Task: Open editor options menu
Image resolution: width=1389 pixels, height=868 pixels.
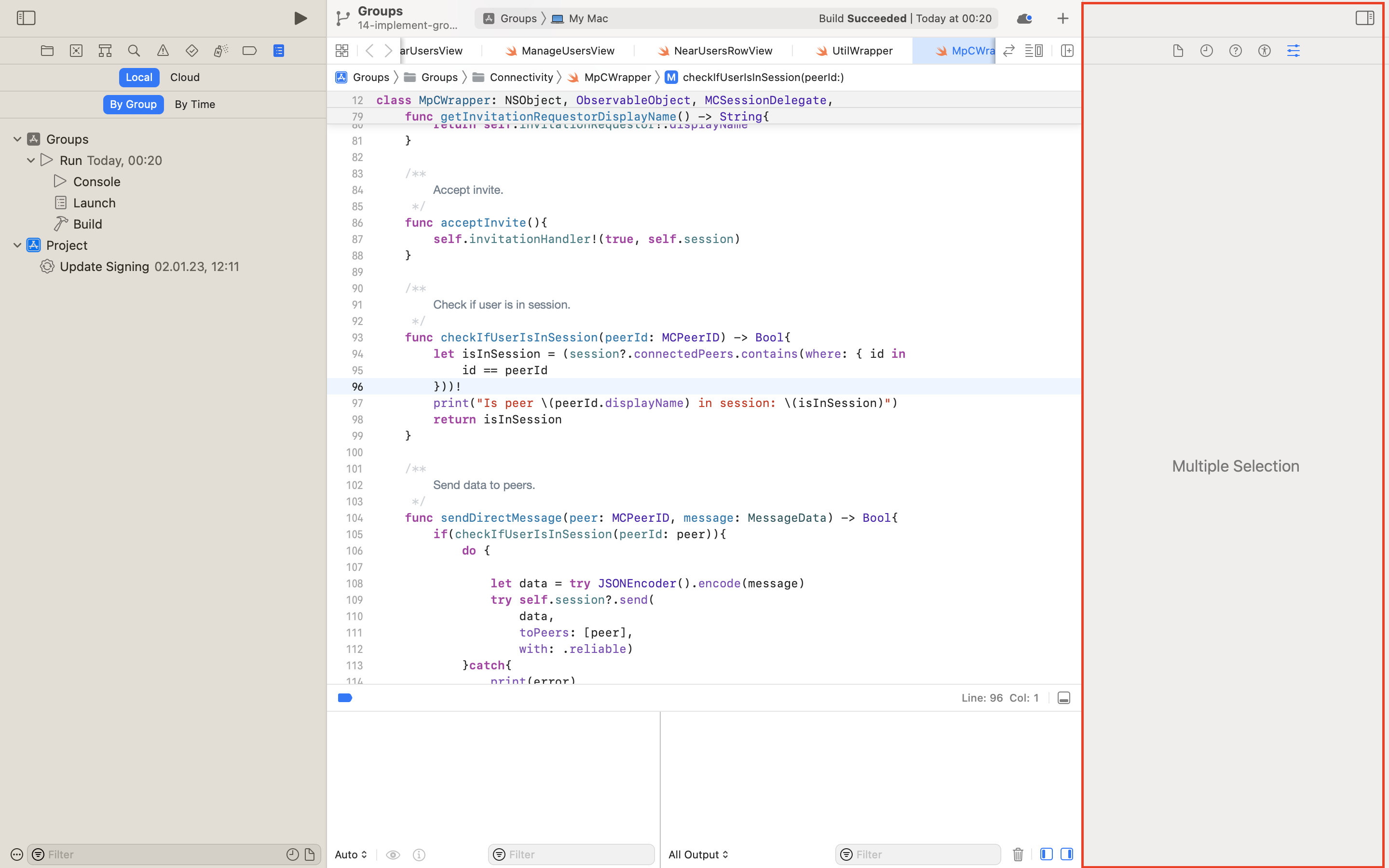Action: pyautogui.click(x=1034, y=51)
